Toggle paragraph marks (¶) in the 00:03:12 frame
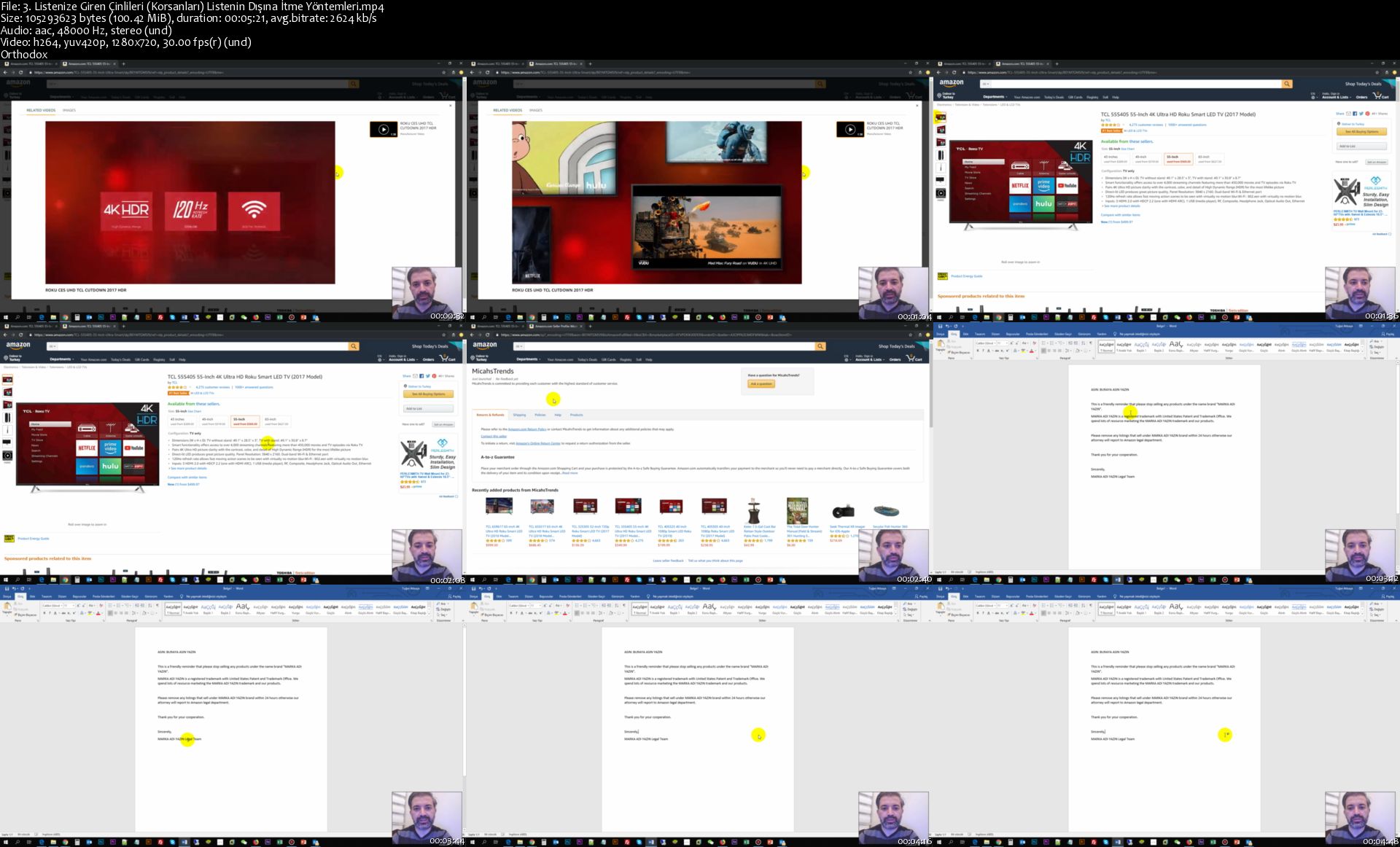 (1091, 343)
